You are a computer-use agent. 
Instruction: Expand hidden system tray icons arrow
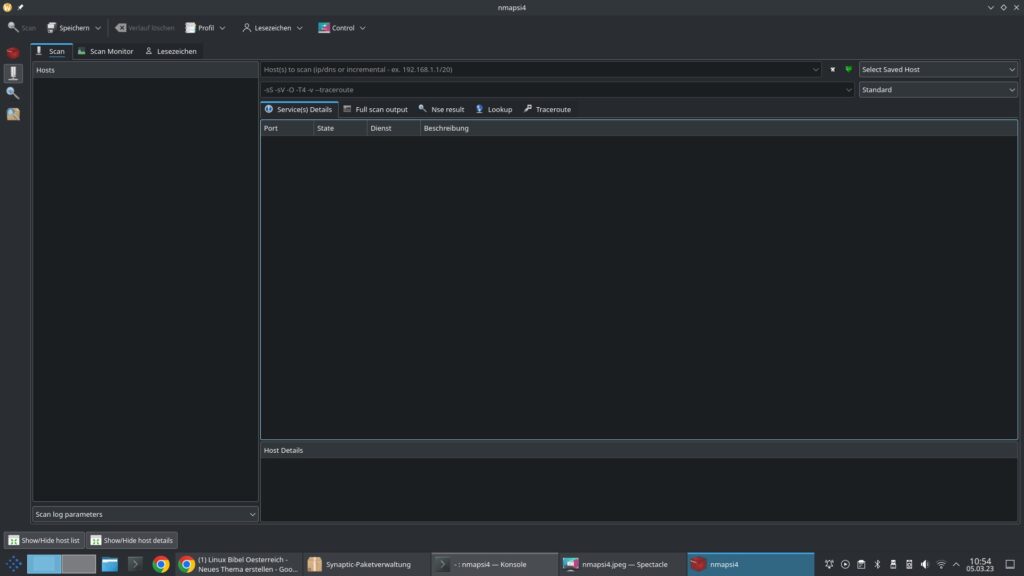957,564
